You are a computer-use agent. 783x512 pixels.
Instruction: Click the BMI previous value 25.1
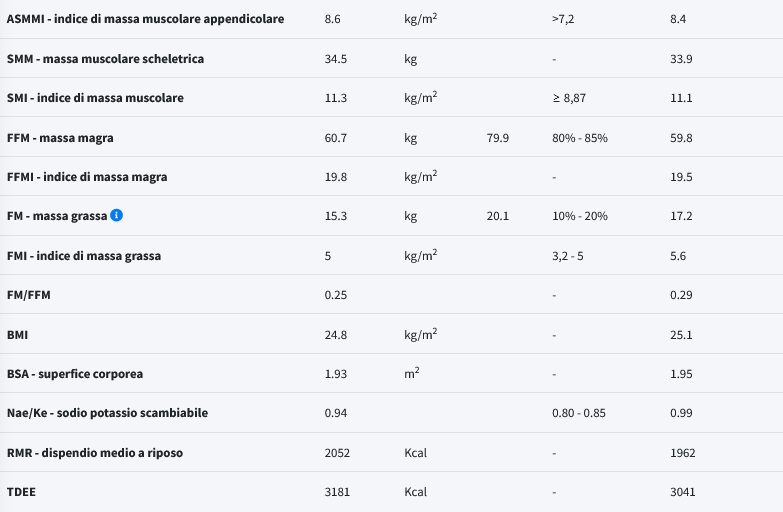681,335
